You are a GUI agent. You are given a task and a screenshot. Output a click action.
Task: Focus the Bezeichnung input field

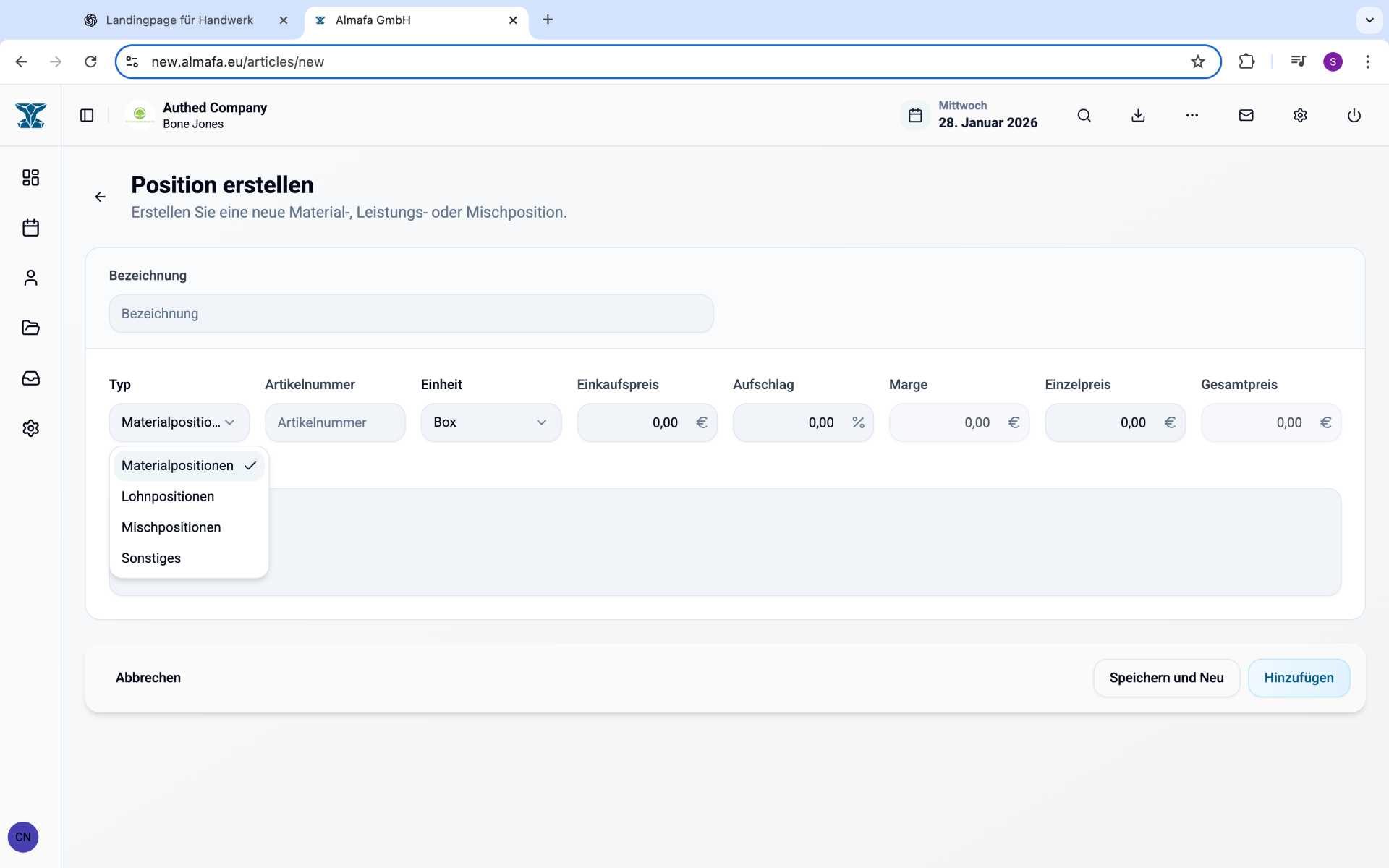(411, 313)
